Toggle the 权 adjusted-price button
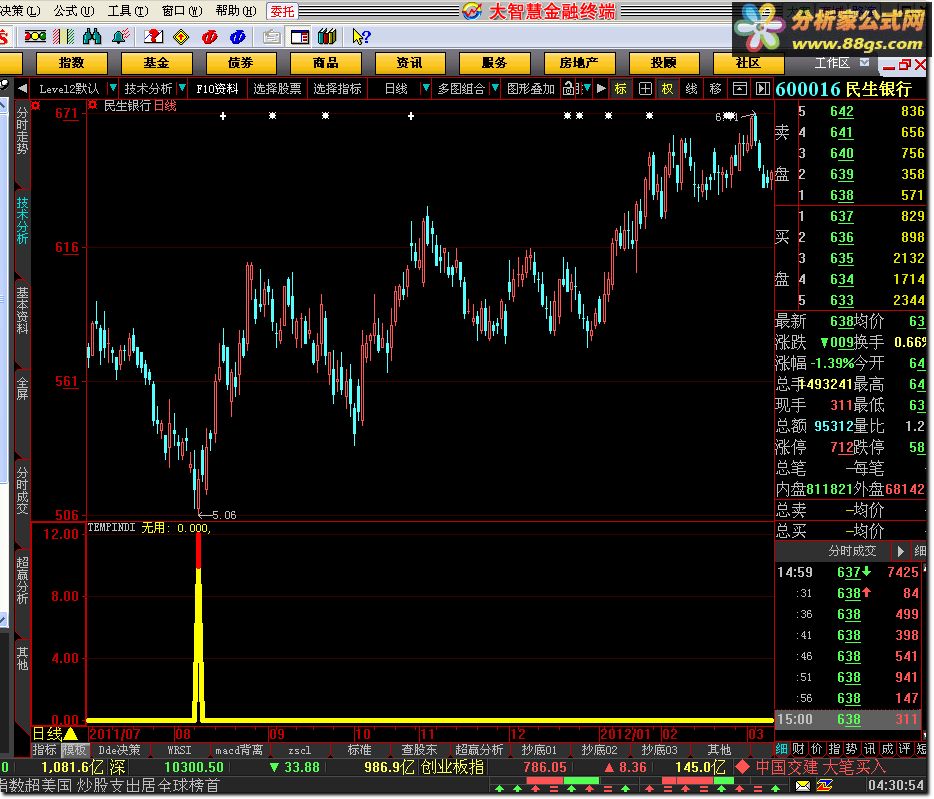This screenshot has height=799, width=934. (668, 89)
